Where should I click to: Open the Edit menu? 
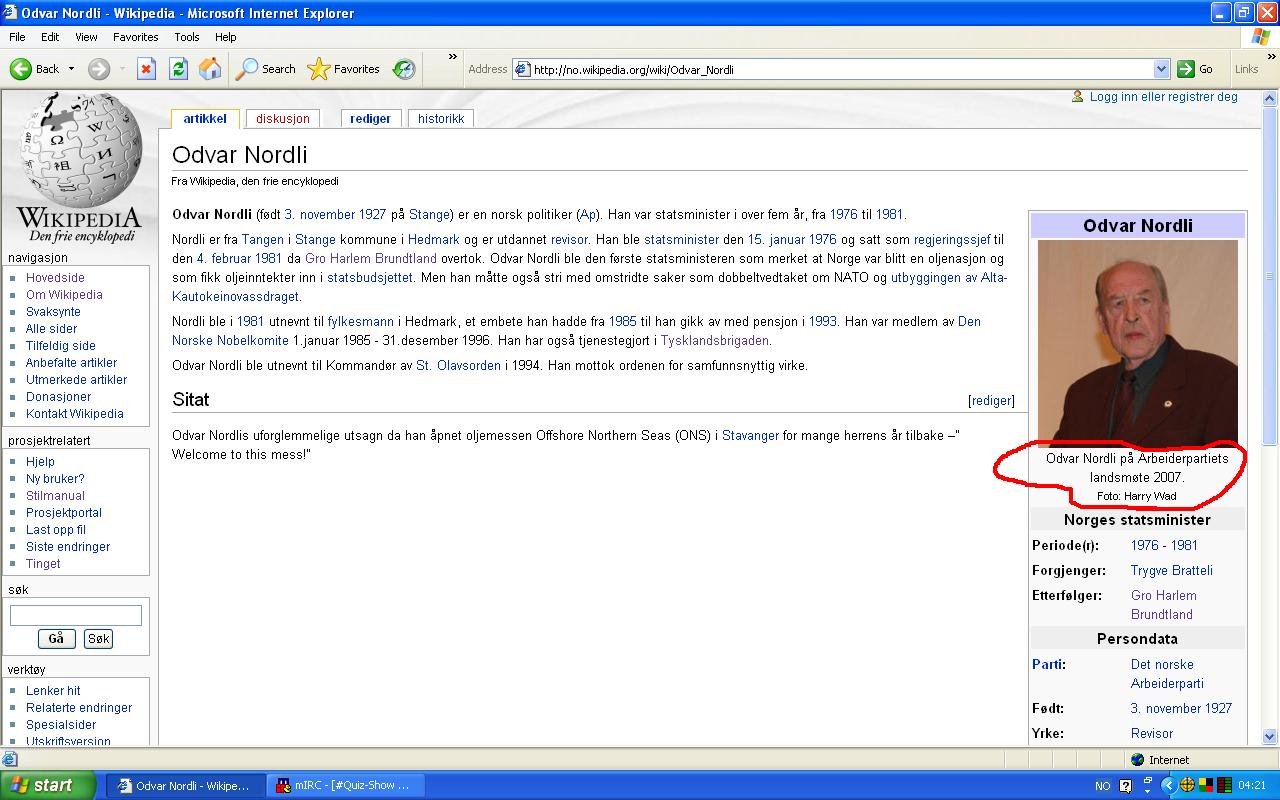pyautogui.click(x=50, y=37)
